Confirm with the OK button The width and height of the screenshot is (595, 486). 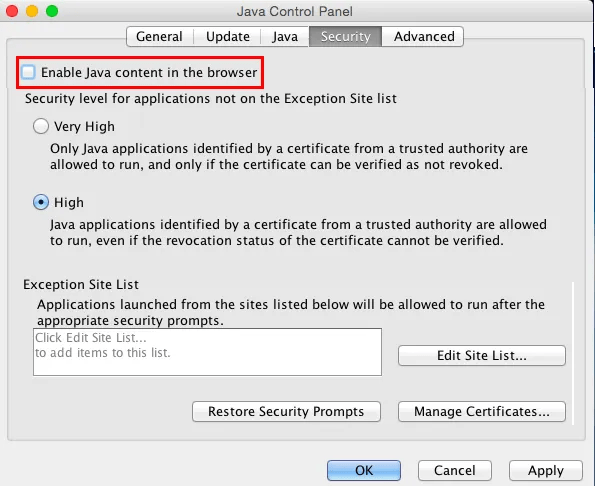pyautogui.click(x=364, y=470)
